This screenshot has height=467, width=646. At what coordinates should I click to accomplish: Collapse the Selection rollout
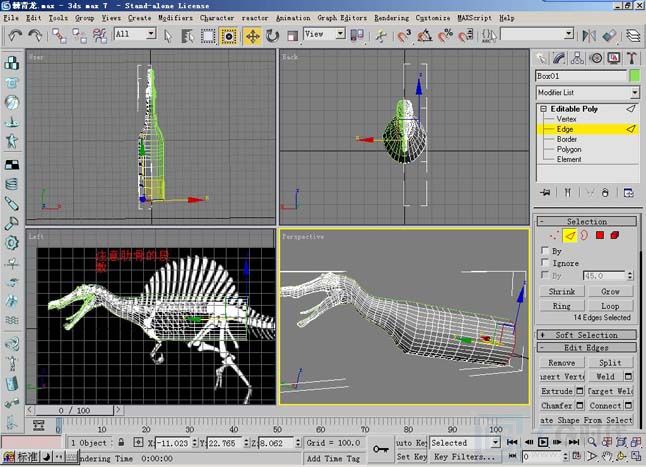[586, 222]
